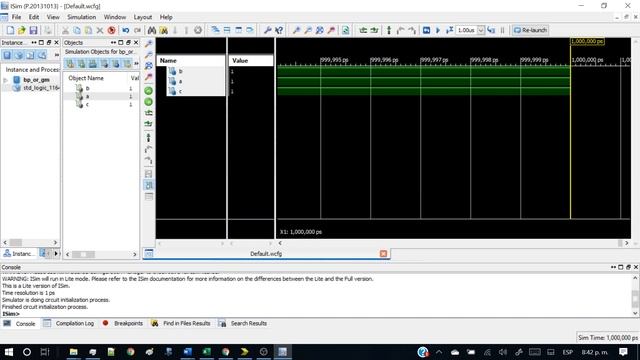Open the File Explorer taskbar icon
Viewport: 640px width, 360px height.
pyautogui.click(x=73, y=352)
